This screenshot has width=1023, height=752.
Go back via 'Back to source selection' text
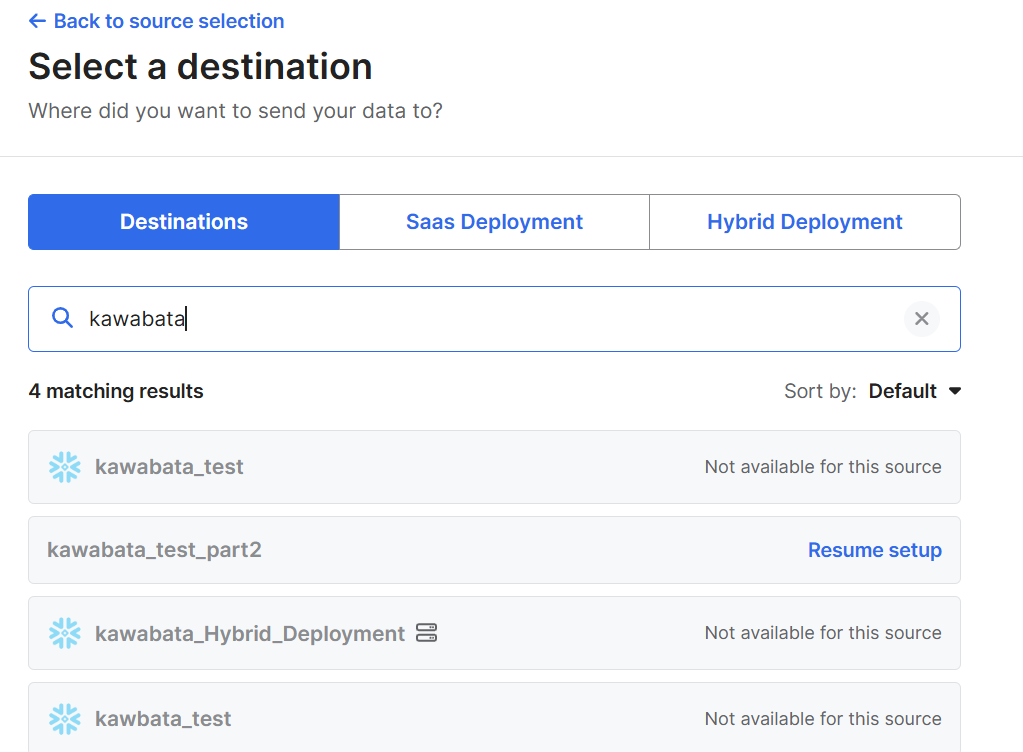click(x=168, y=21)
